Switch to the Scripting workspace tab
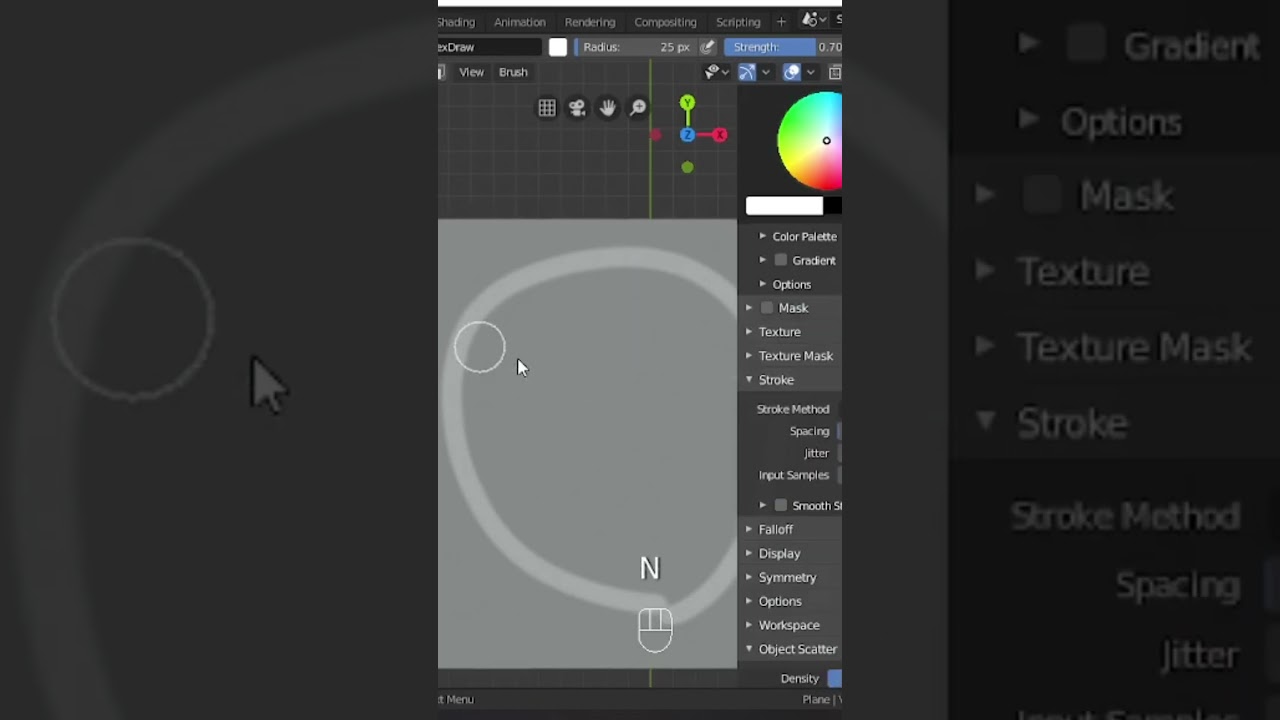The image size is (1280, 720). (738, 22)
